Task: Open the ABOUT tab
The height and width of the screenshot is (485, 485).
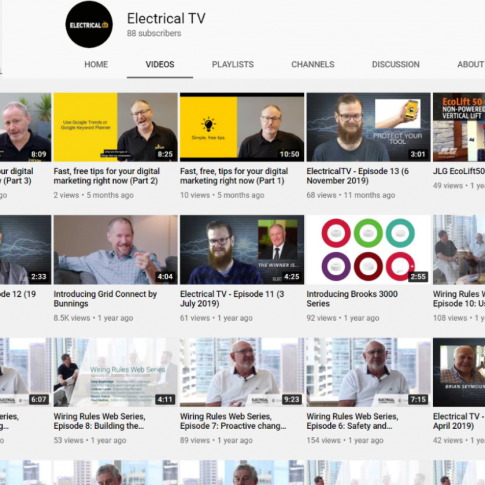Action: tap(471, 64)
